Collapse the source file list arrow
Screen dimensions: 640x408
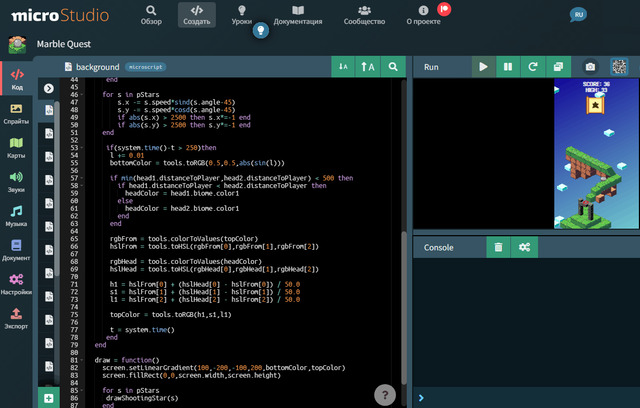(x=49, y=89)
